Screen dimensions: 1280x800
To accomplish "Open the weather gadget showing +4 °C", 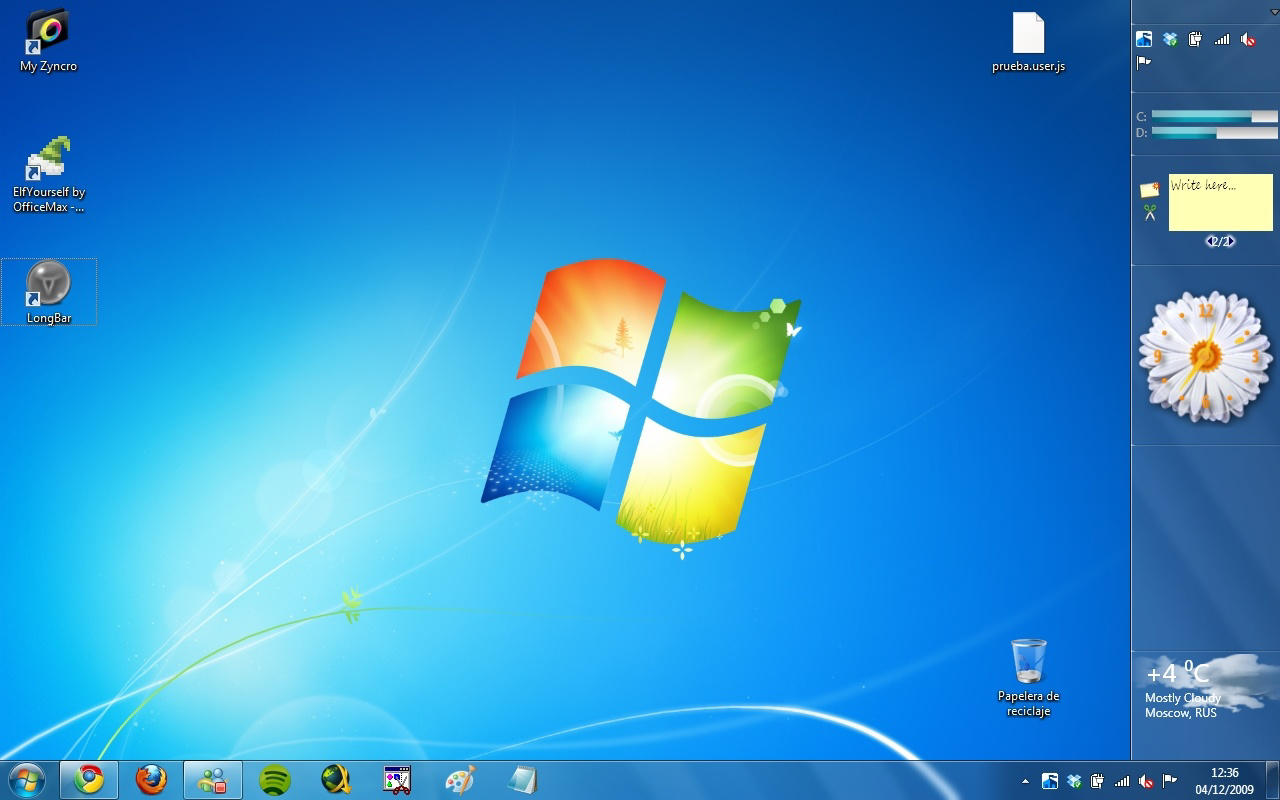I will pyautogui.click(x=1205, y=688).
